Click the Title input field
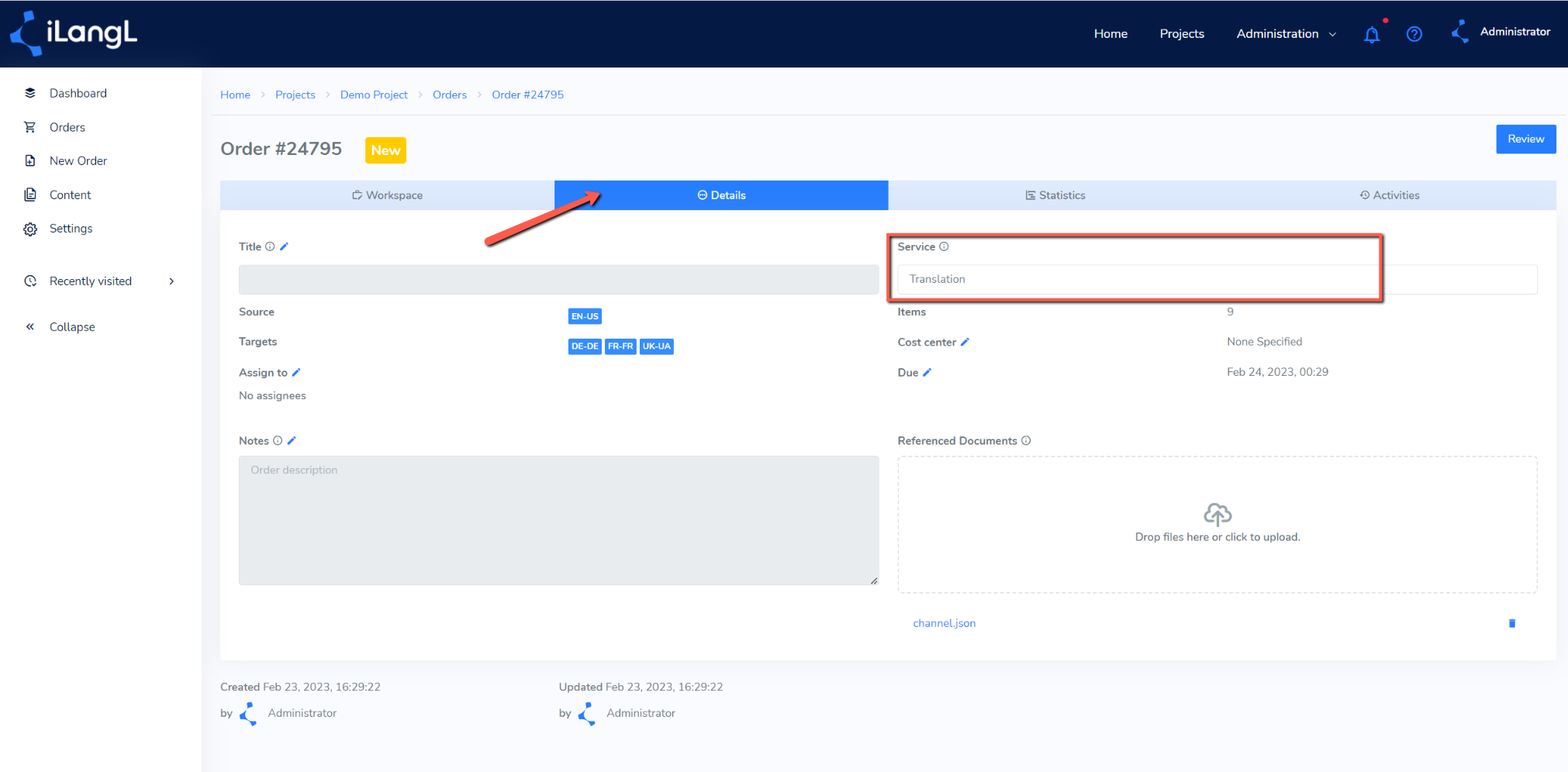The image size is (1568, 772). (x=558, y=280)
